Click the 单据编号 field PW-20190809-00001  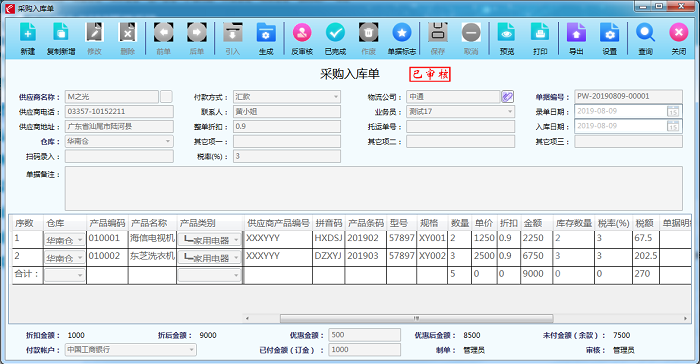(x=628, y=96)
